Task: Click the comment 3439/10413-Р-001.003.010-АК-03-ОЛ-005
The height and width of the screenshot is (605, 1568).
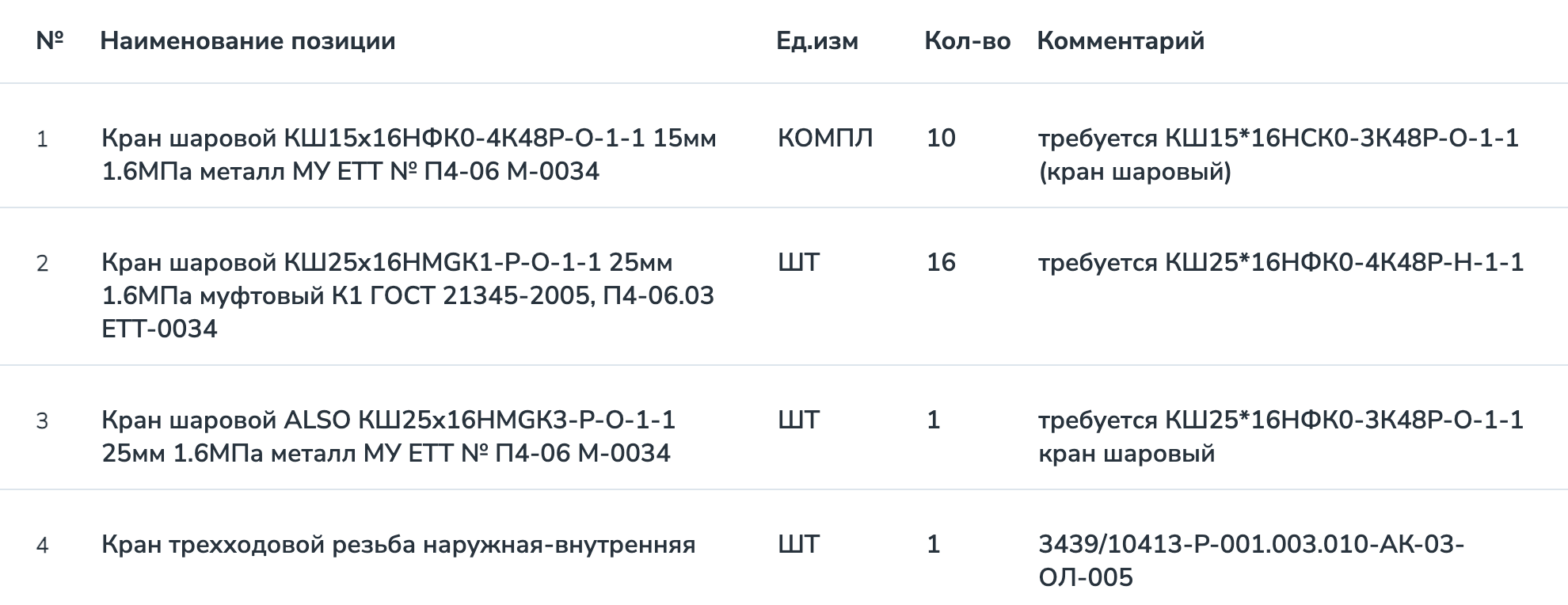Action: pyautogui.click(x=1250, y=561)
